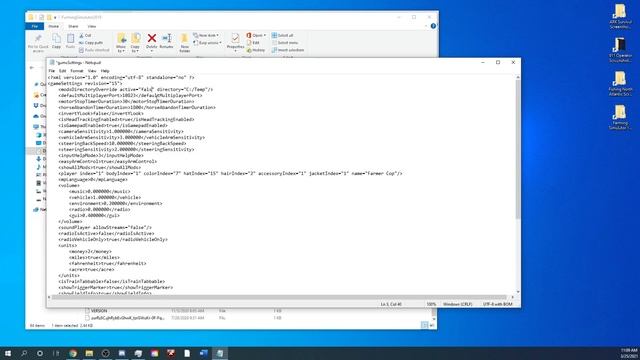640x360 pixels.
Task: Open File Explorer from the taskbar
Action: point(89,353)
